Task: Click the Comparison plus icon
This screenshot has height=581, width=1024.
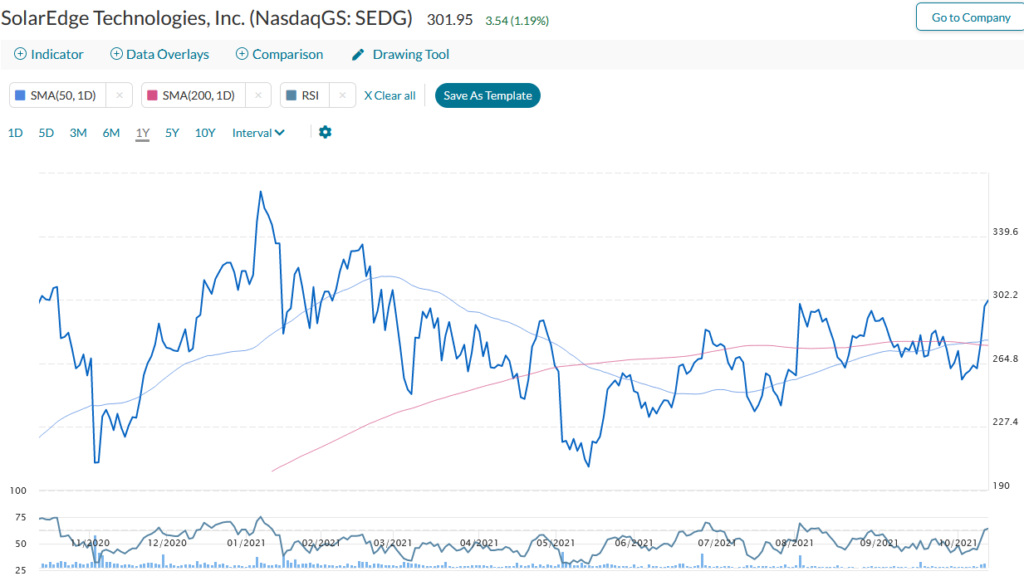Action: [242, 54]
